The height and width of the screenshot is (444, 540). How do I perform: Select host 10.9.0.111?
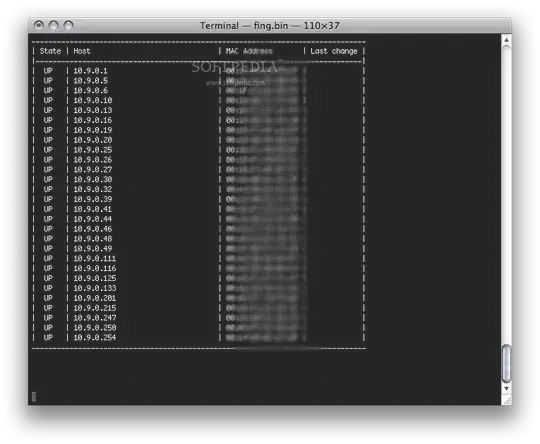[x=95, y=258]
